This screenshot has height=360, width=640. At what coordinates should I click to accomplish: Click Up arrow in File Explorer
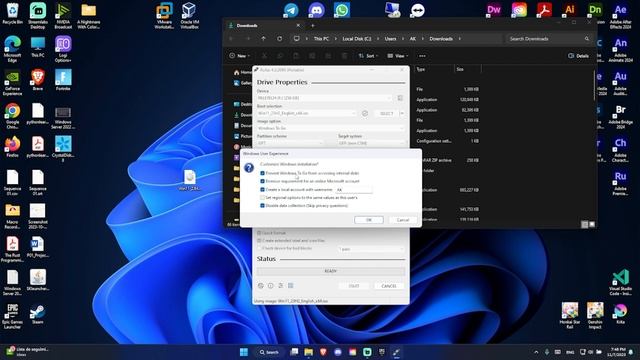tap(264, 39)
